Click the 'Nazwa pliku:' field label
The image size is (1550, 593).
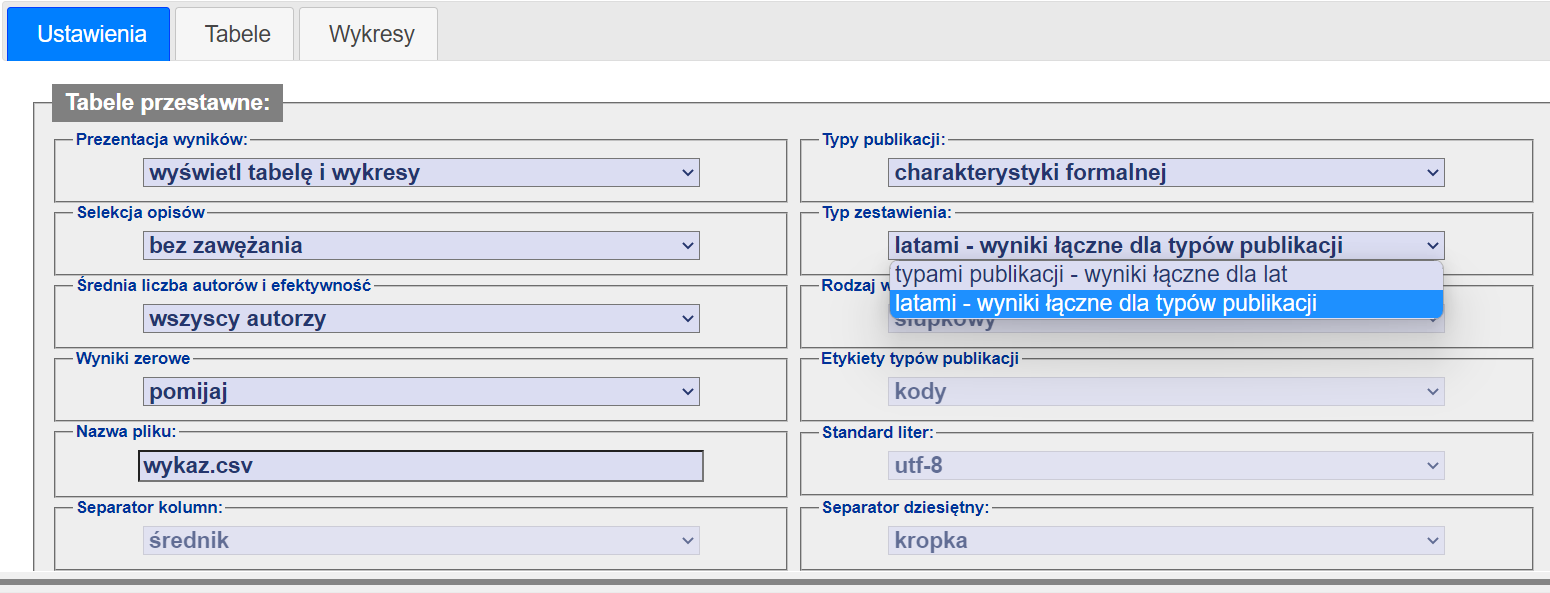click(x=126, y=432)
